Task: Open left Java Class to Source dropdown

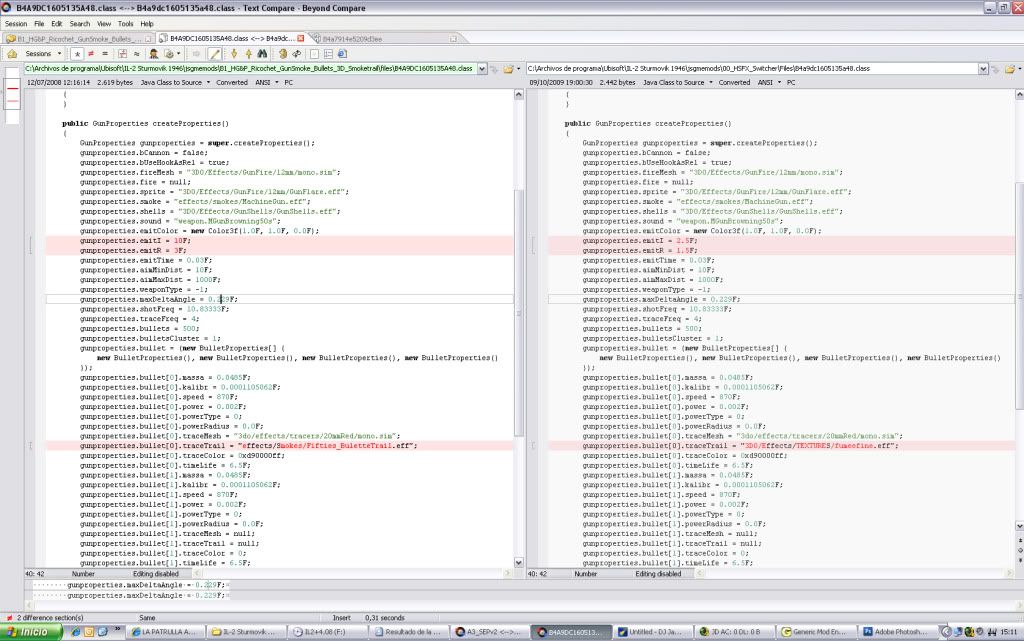Action: [x=175, y=82]
